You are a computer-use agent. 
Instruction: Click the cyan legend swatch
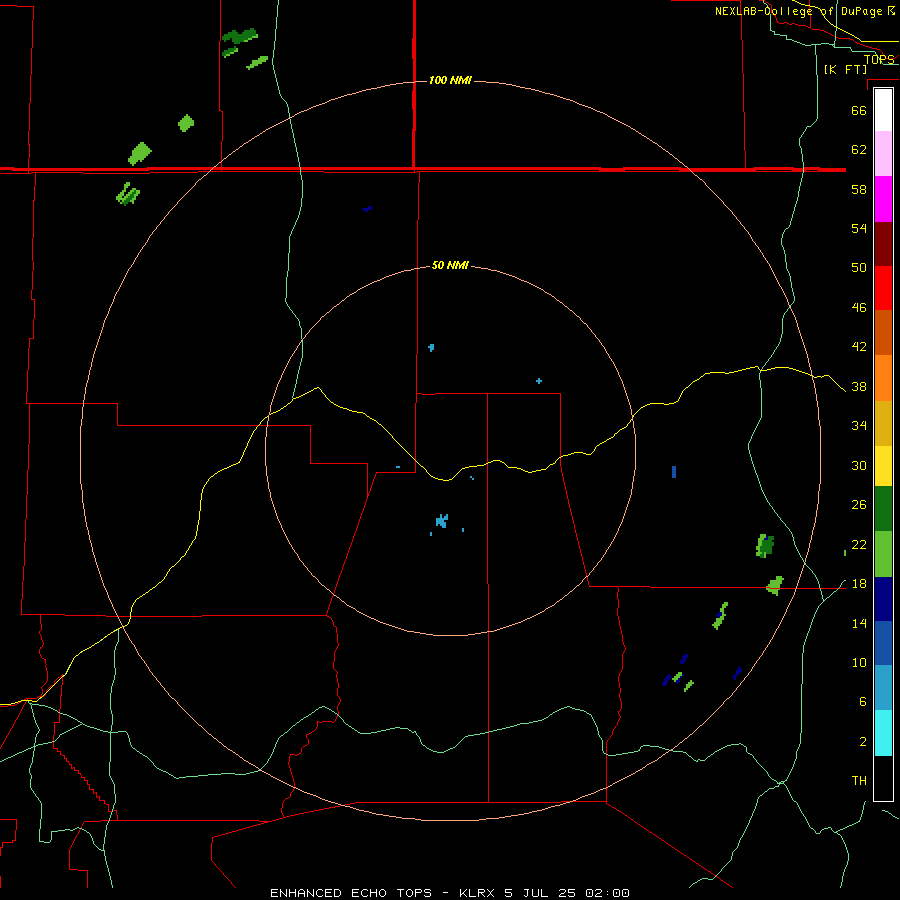point(883,733)
